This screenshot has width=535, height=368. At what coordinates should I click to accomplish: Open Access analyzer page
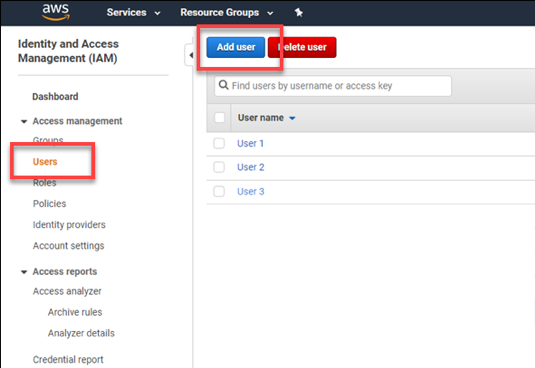coord(67,291)
